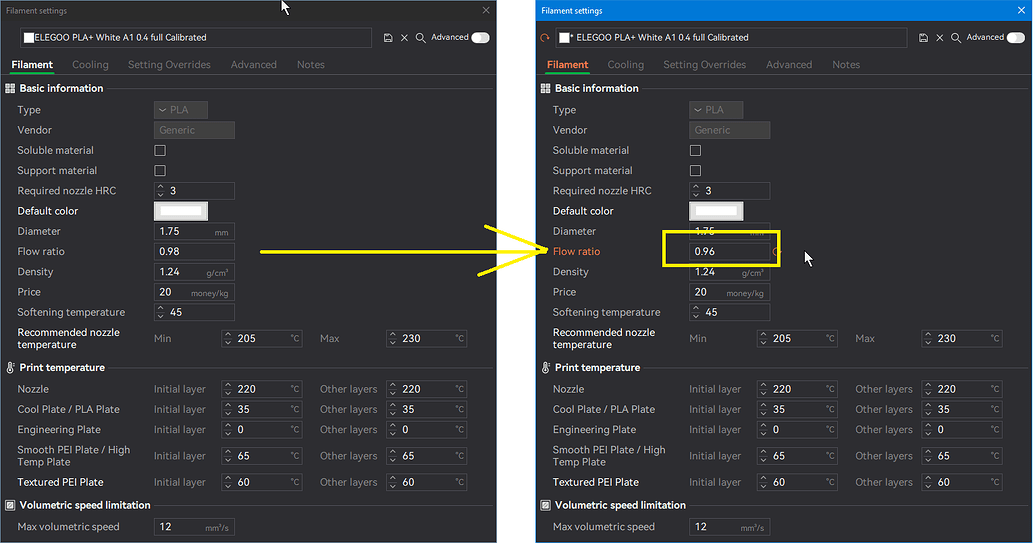1035x543 pixels.
Task: Click Nozzle Initial layer 220 stepper, left window
Action: pyautogui.click(x=228, y=389)
